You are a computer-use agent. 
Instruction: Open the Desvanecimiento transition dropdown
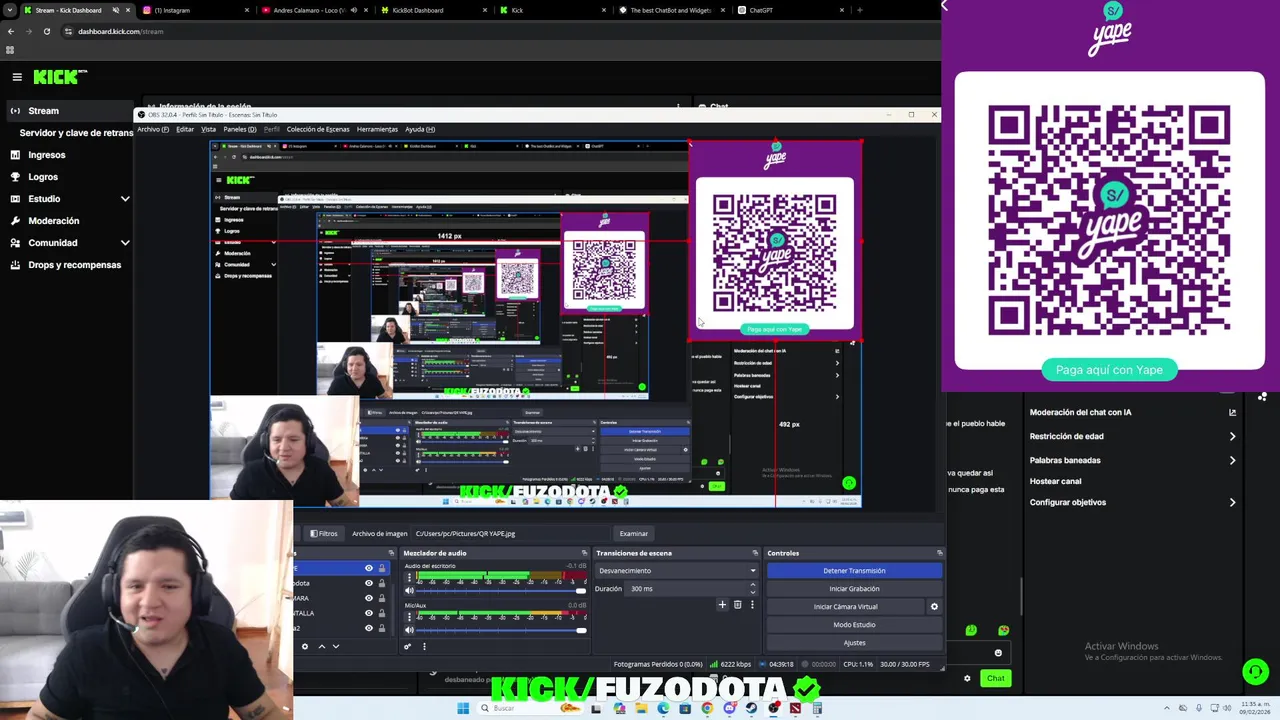(676, 570)
